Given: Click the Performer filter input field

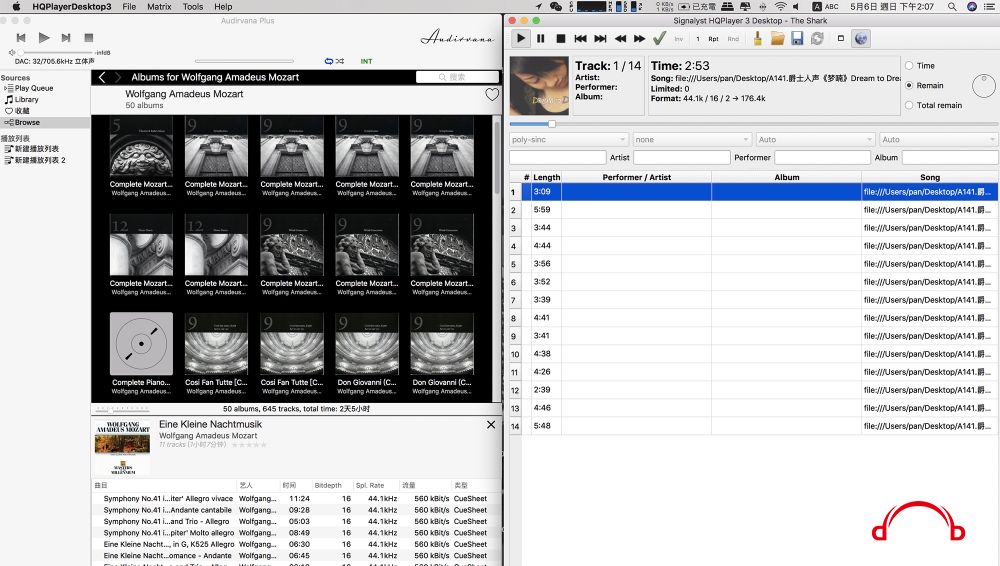Looking at the screenshot, I should pos(822,158).
